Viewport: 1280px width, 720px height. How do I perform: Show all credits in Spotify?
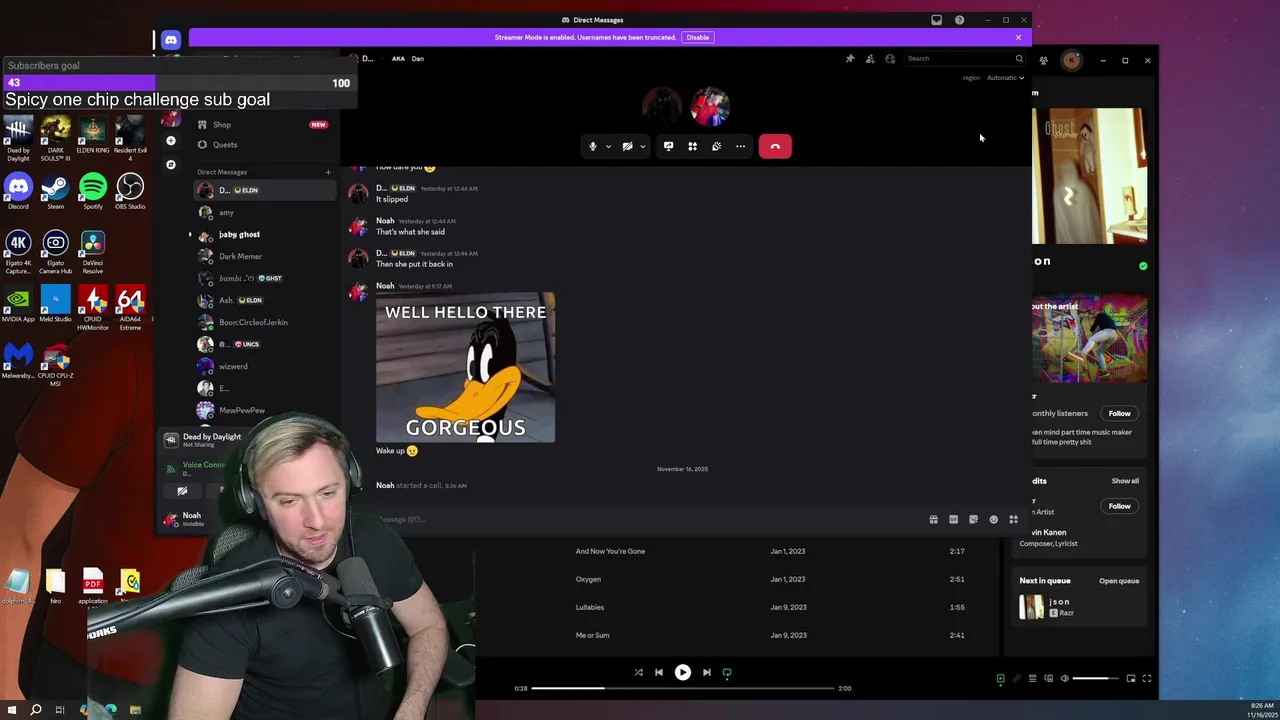tap(1125, 481)
